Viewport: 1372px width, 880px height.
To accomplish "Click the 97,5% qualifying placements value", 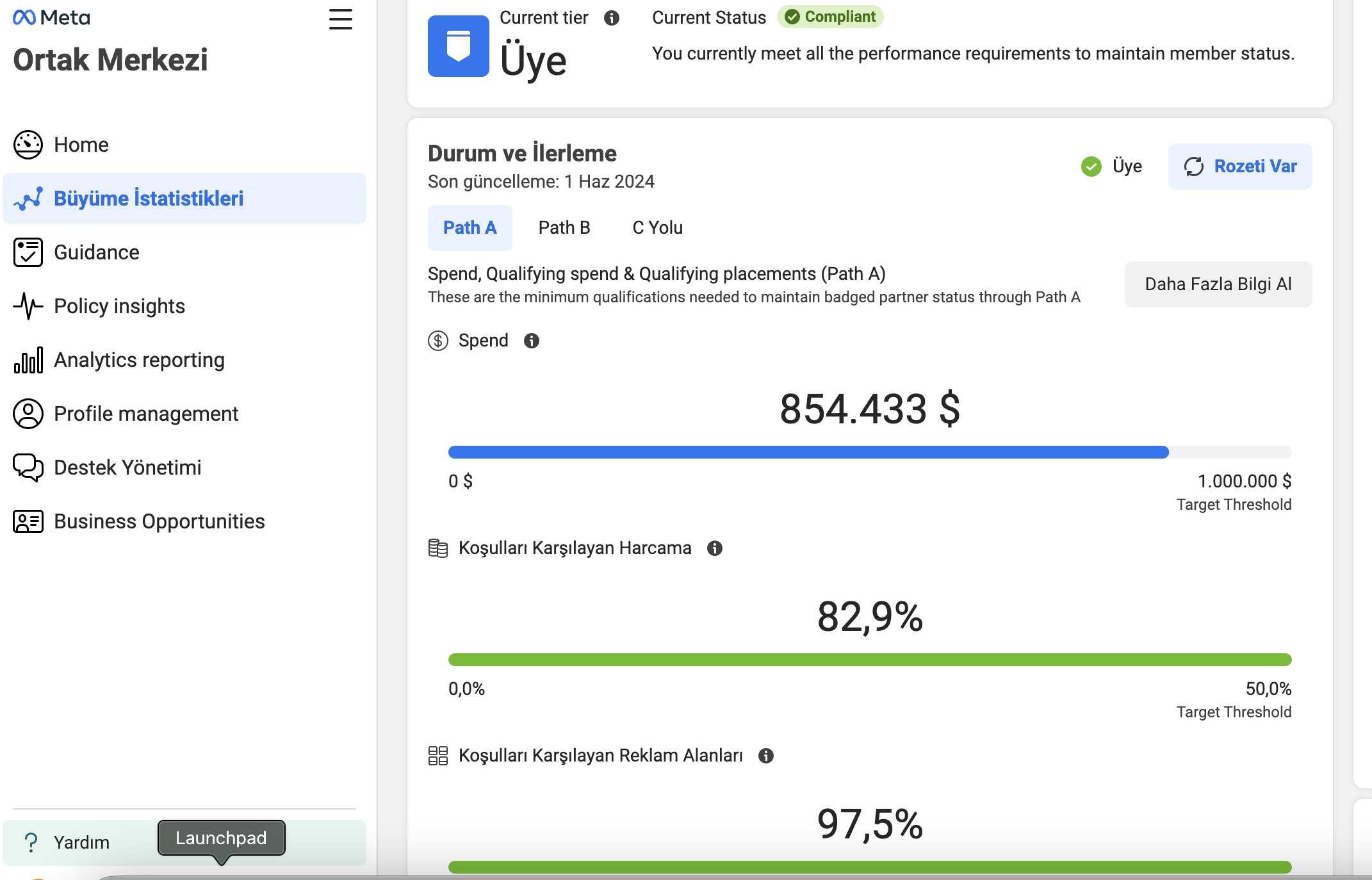I will click(870, 824).
